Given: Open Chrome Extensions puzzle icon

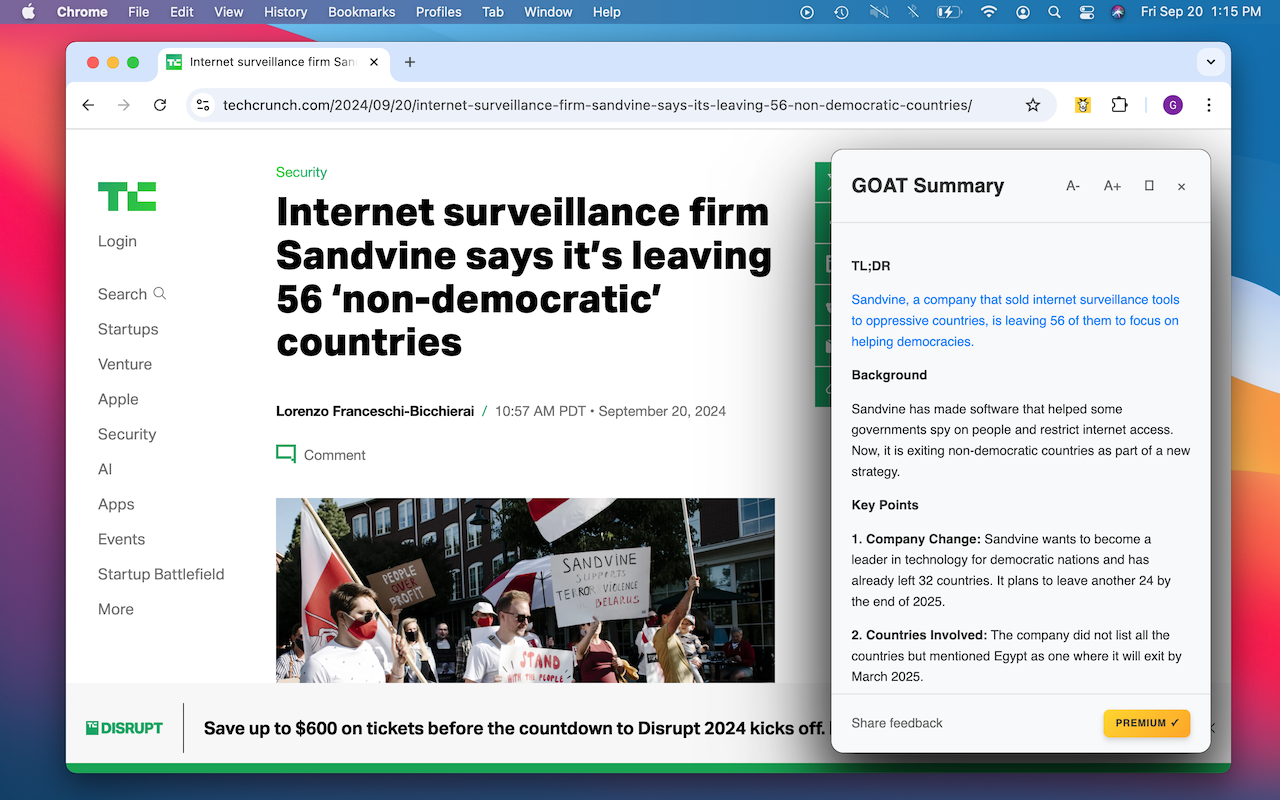Looking at the screenshot, I should pyautogui.click(x=1119, y=105).
